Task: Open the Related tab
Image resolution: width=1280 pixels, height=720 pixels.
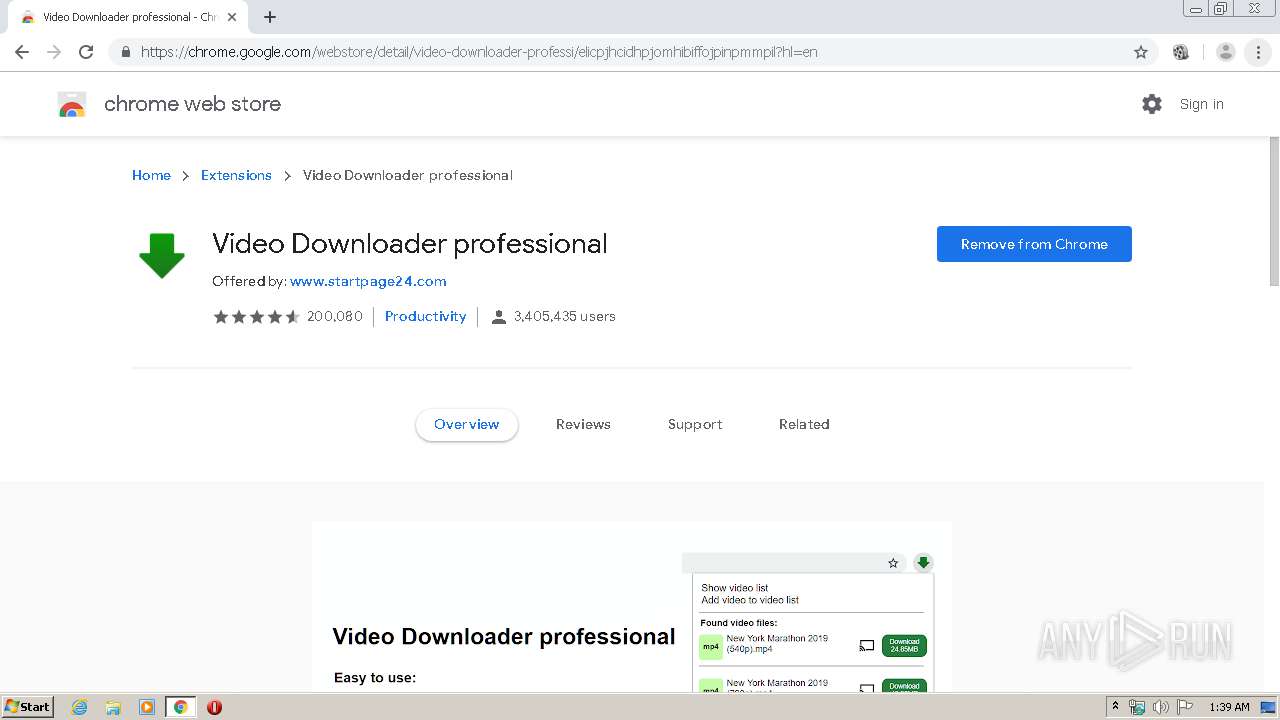Action: [804, 424]
